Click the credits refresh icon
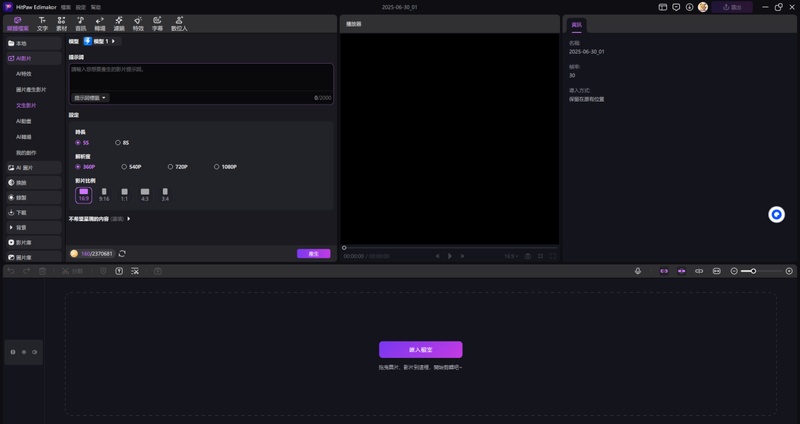800x424 pixels. tap(122, 254)
